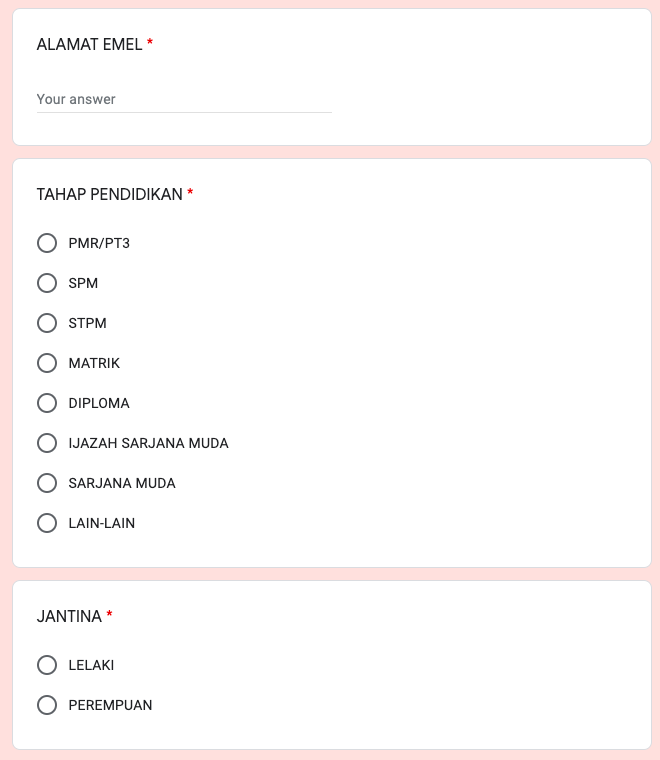The width and height of the screenshot is (660, 760).
Task: Click the ALAMAT EMEL question title
Action: [90, 44]
